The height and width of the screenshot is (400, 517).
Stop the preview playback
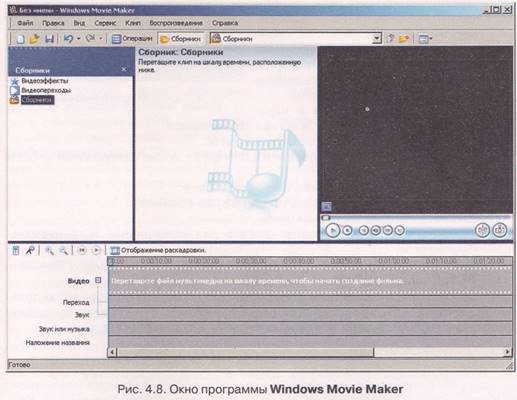click(347, 230)
